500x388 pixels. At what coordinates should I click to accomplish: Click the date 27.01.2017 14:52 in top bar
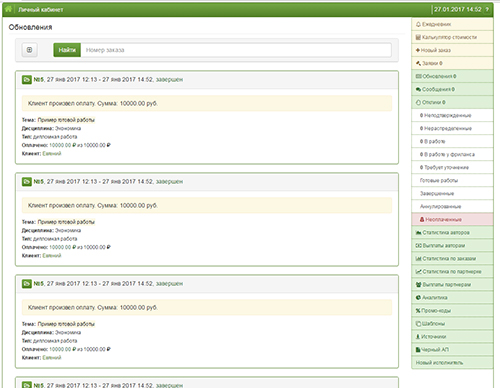(x=457, y=10)
